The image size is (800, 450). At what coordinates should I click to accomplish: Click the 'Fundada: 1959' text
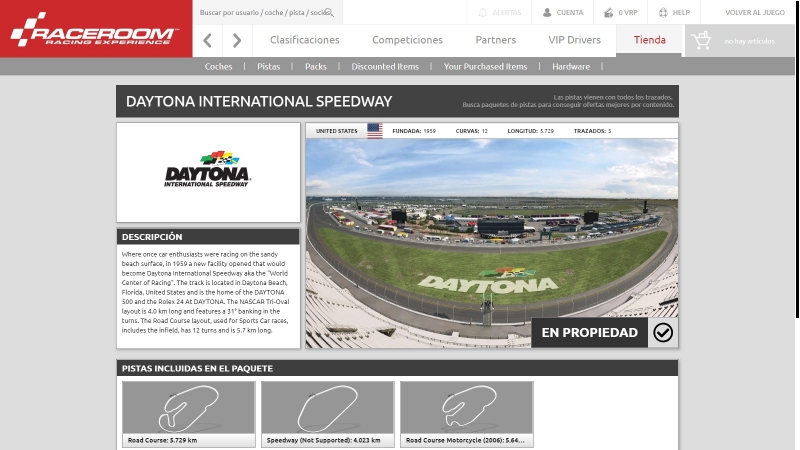(x=414, y=131)
